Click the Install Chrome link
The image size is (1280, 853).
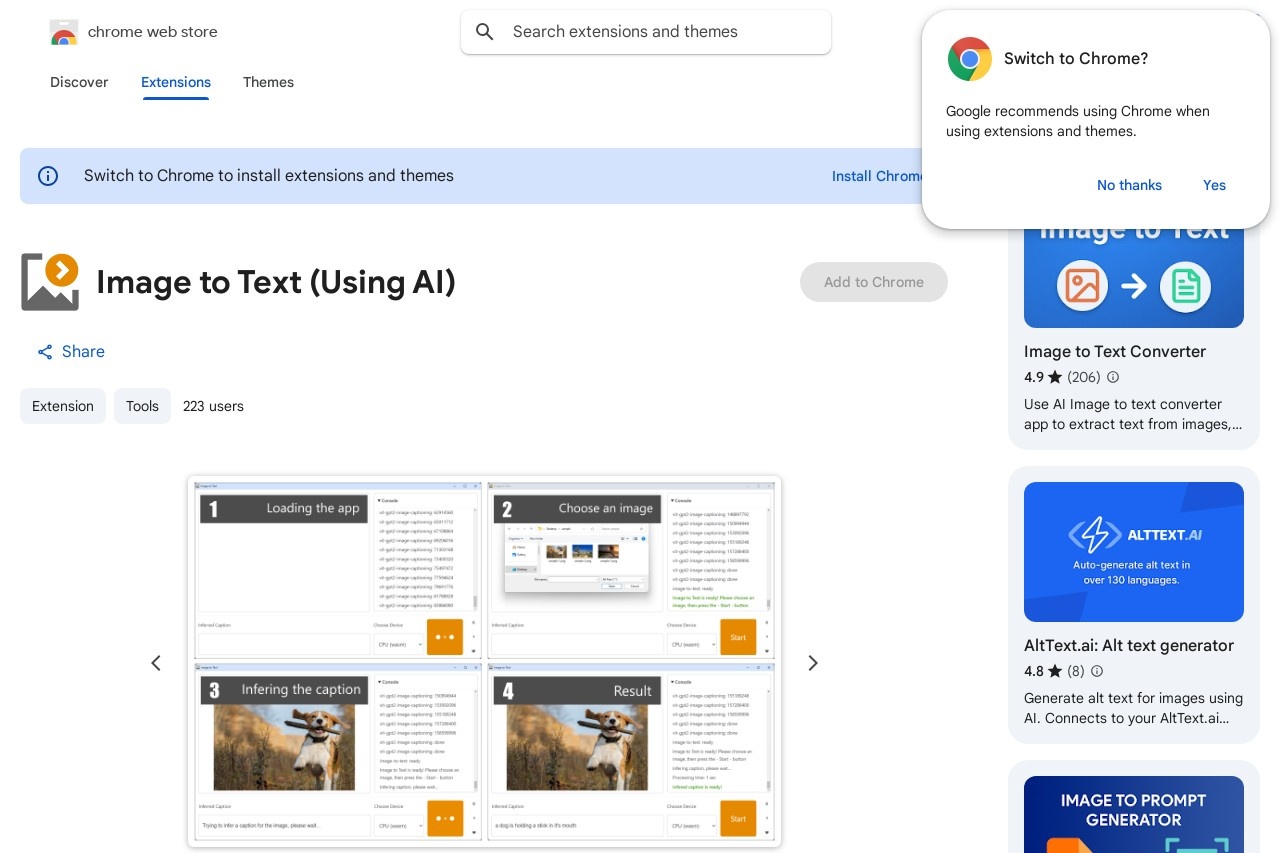[877, 176]
